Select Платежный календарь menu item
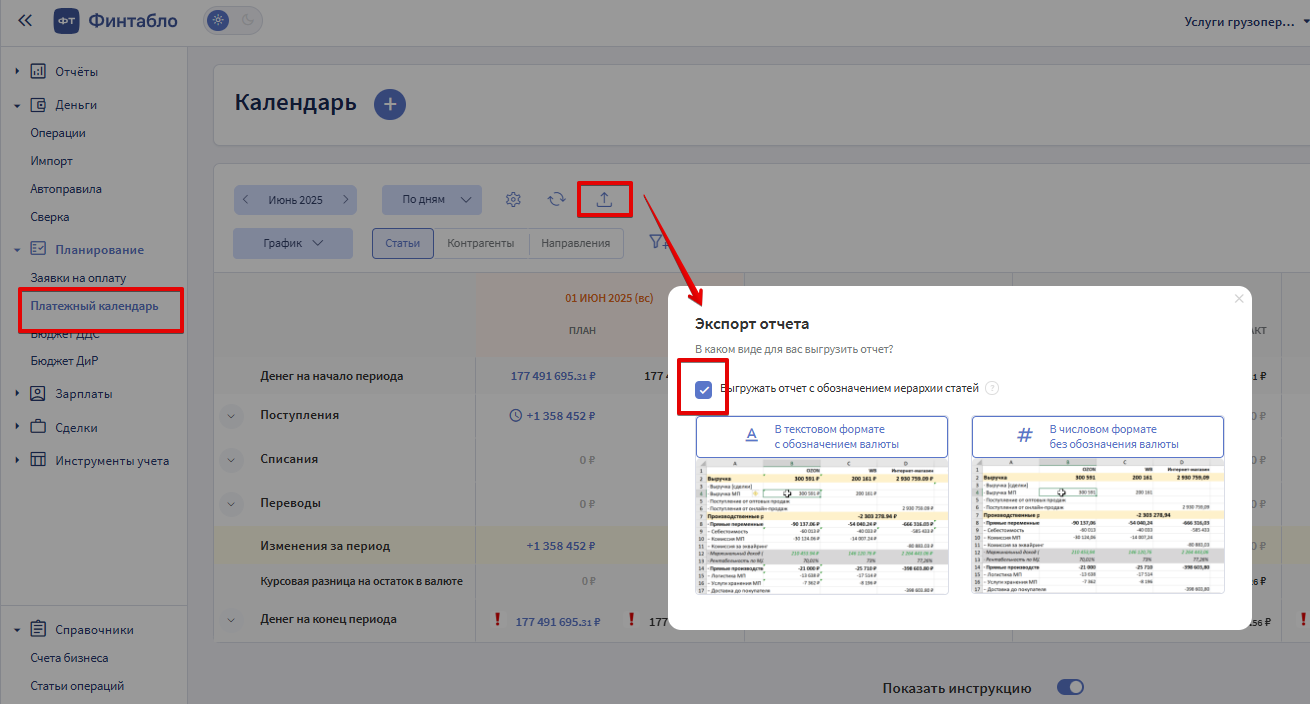Image resolution: width=1310 pixels, height=704 pixels. pyautogui.click(x=94, y=306)
